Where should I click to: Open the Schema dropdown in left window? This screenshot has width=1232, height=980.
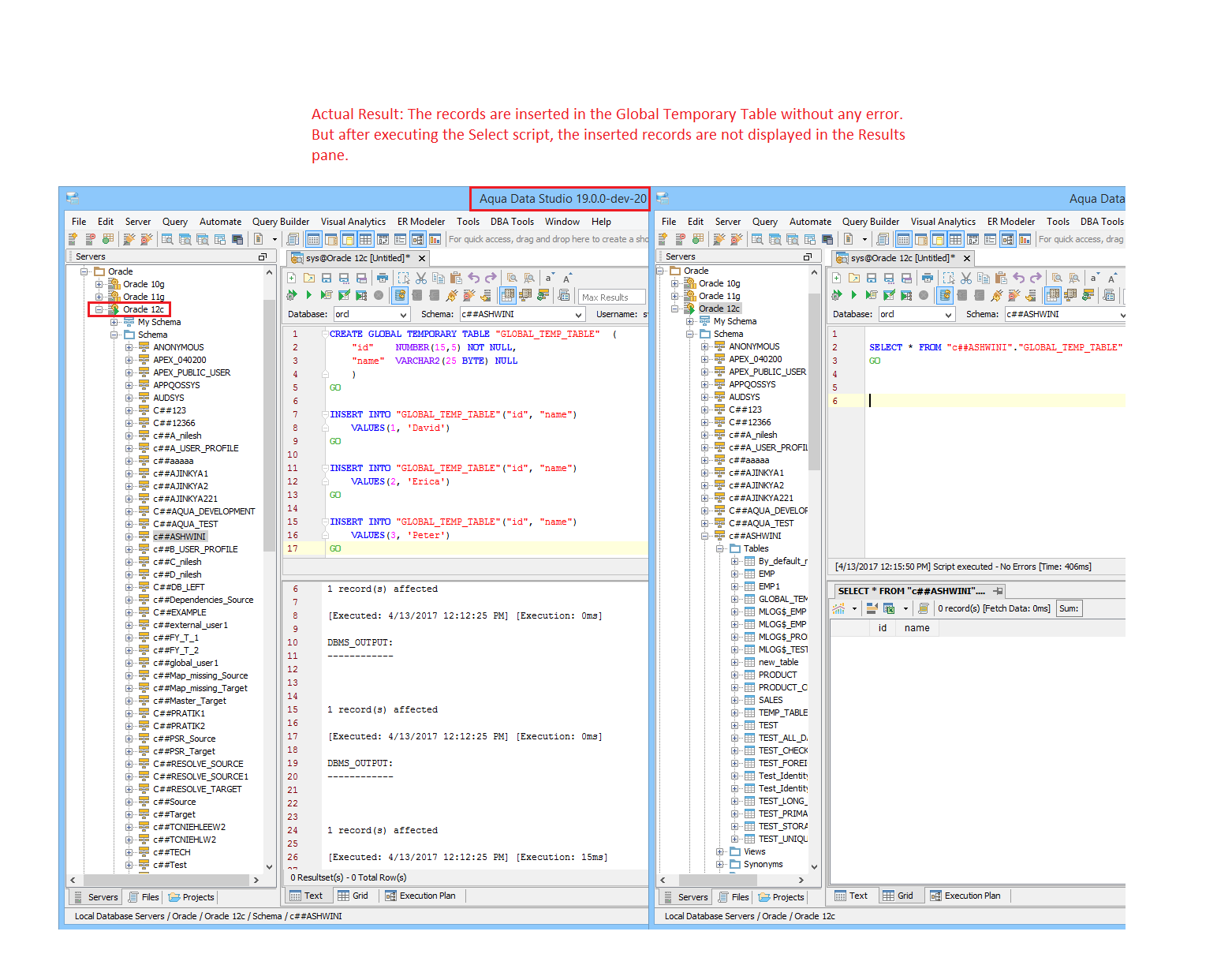580,314
